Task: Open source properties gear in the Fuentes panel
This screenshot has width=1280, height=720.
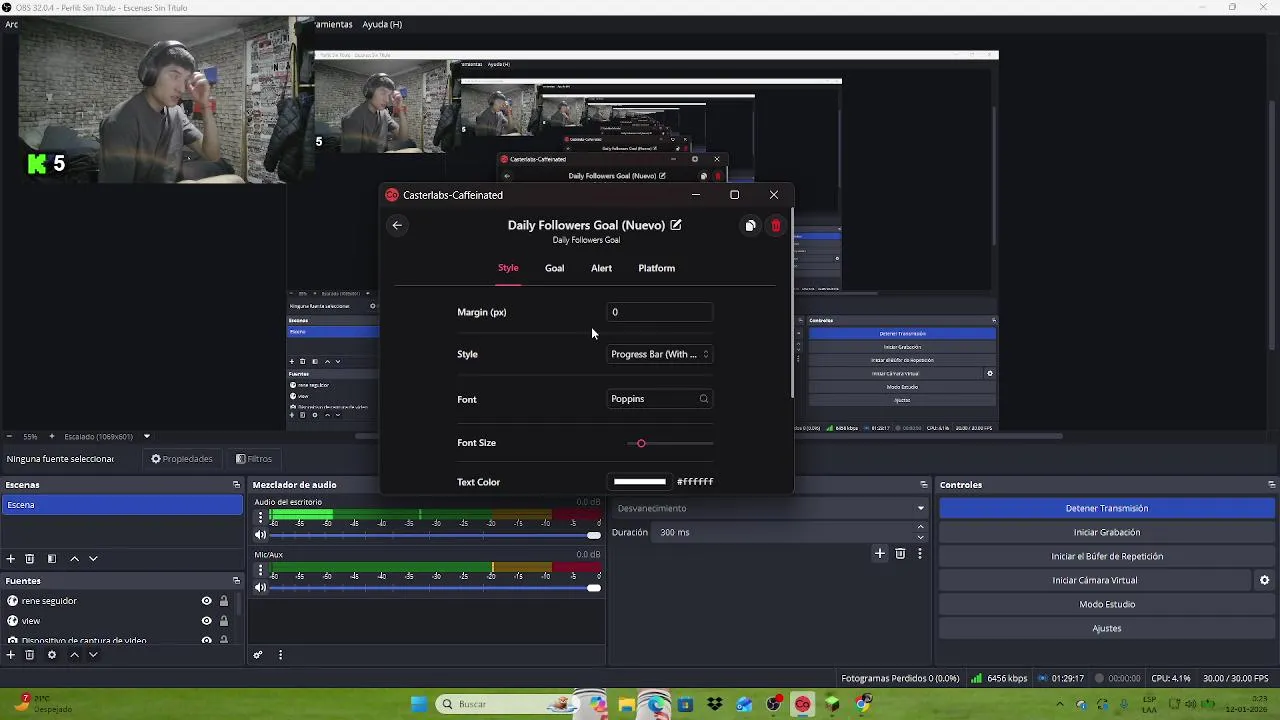Action: (x=52, y=655)
